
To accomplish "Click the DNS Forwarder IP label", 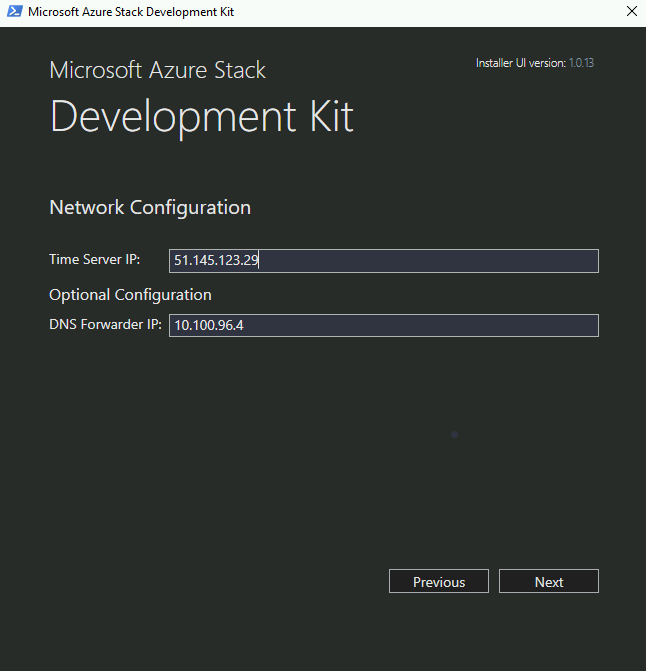I will 105,324.
